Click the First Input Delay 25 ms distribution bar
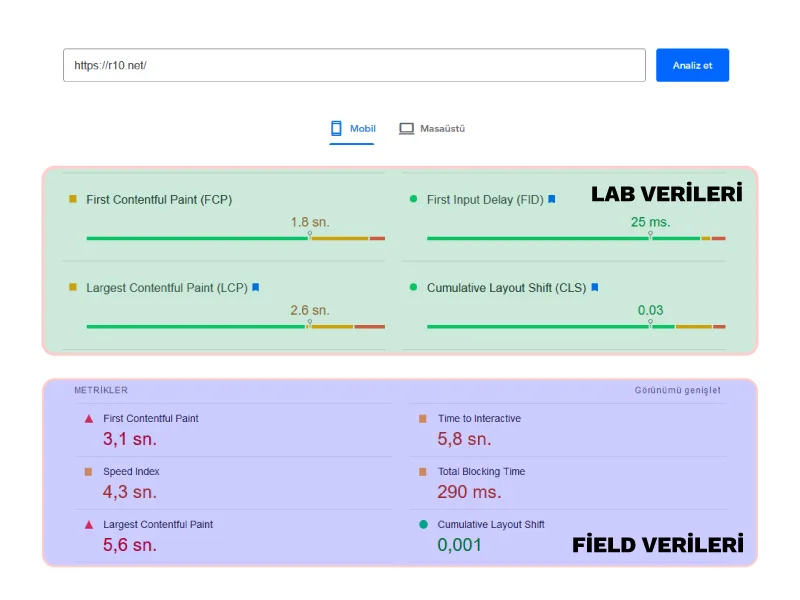 click(x=575, y=238)
